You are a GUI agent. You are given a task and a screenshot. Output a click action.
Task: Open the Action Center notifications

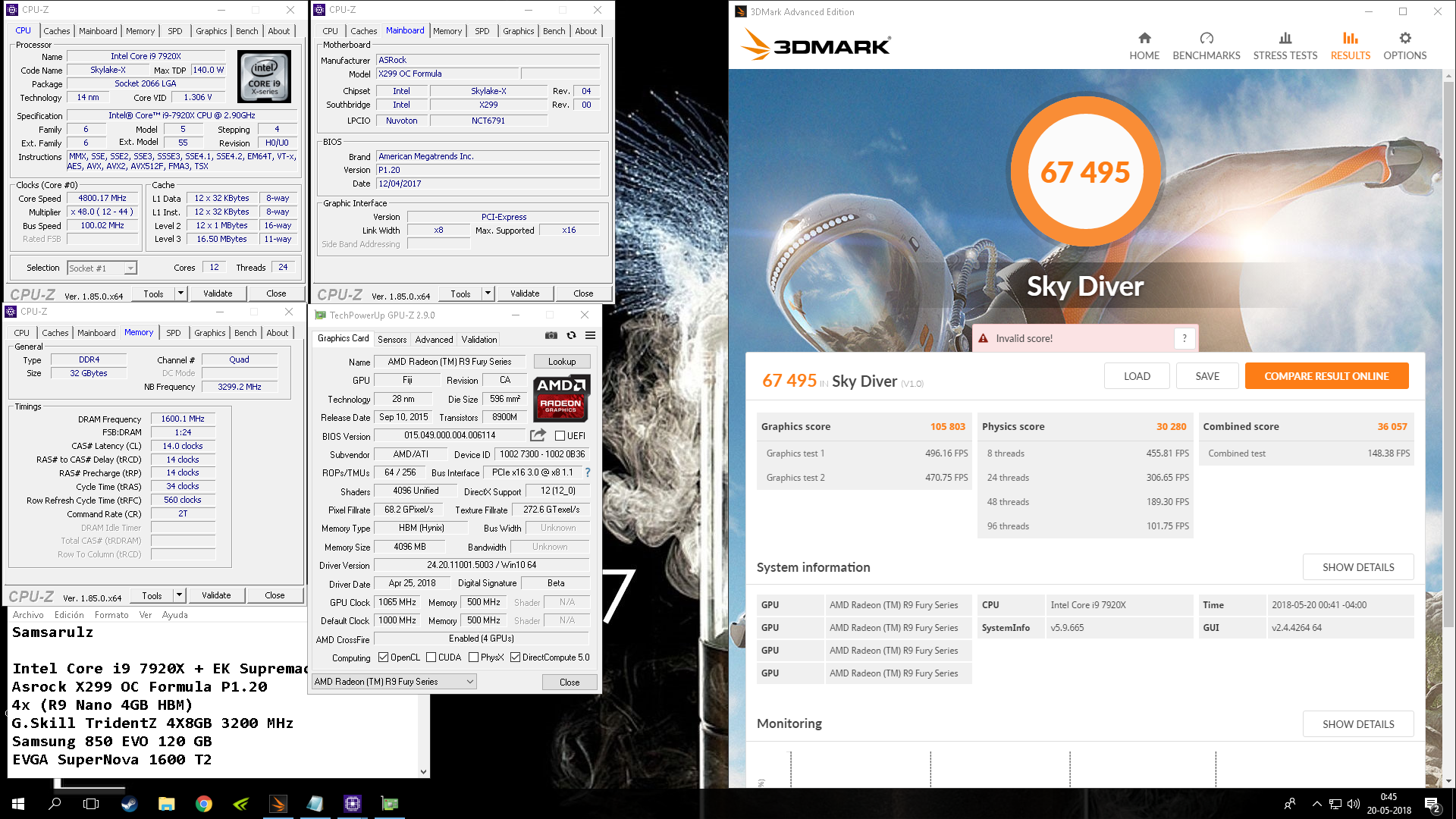[x=1432, y=804]
